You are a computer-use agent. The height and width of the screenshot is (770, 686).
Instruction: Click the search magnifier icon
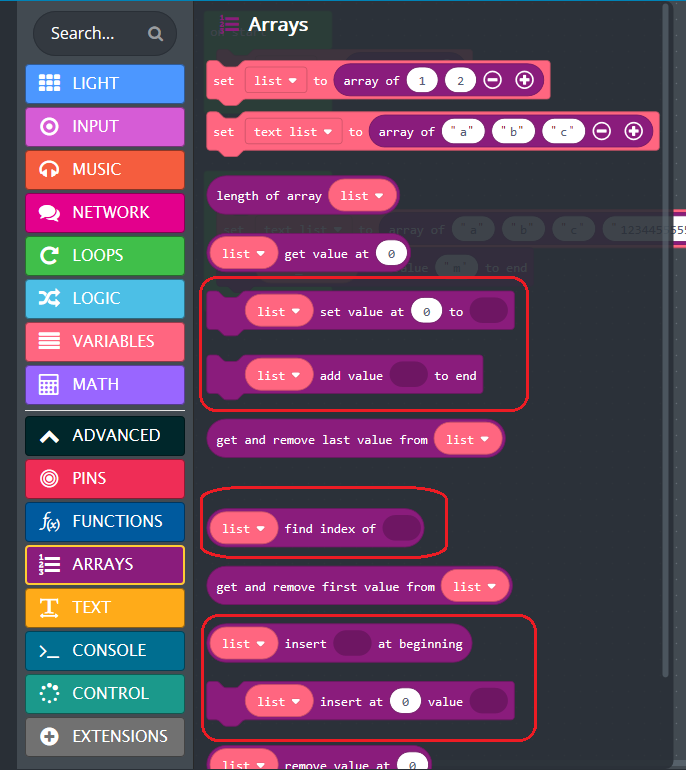coord(155,34)
